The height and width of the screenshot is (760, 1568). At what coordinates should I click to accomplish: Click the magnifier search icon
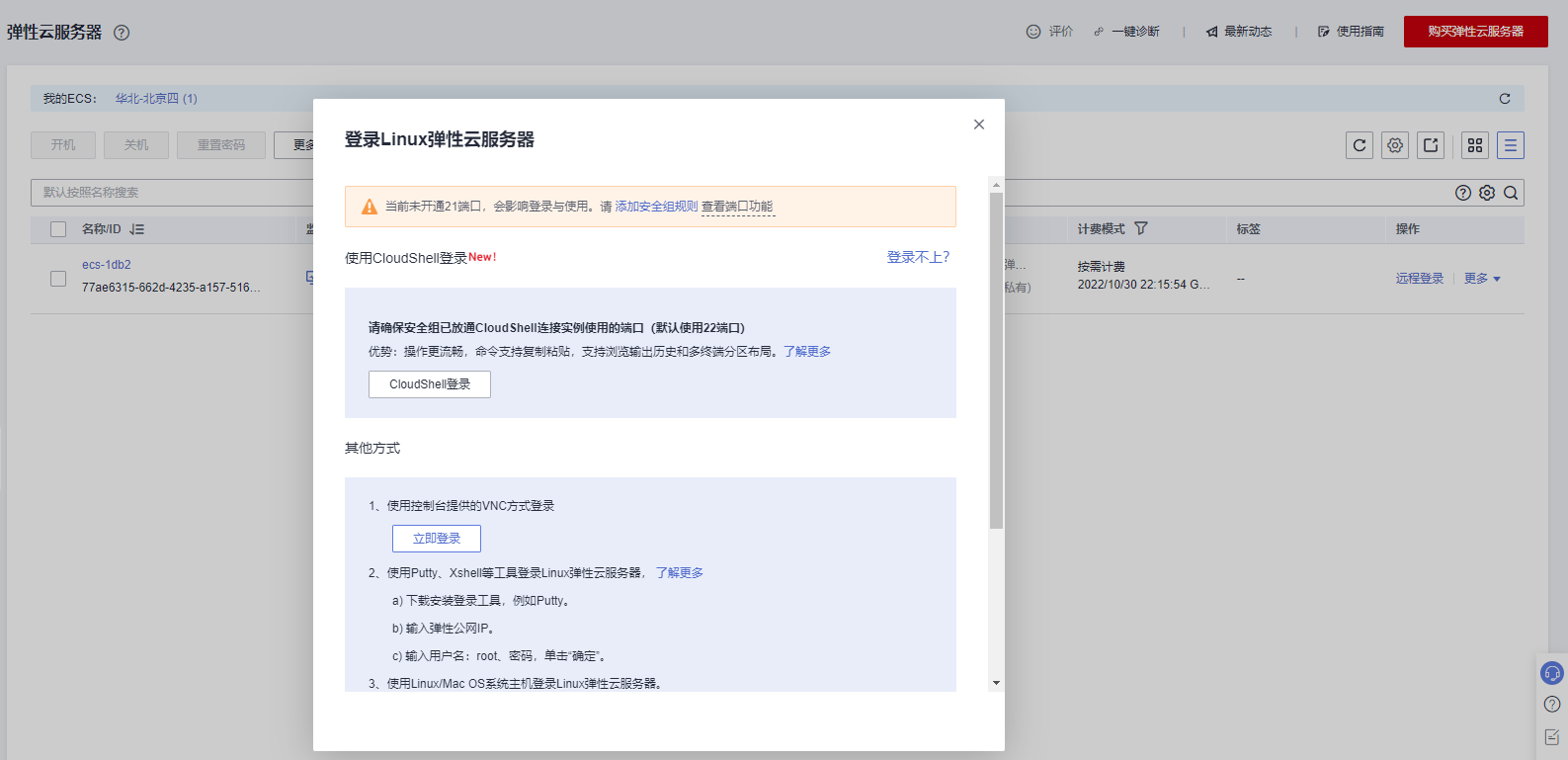(1511, 193)
